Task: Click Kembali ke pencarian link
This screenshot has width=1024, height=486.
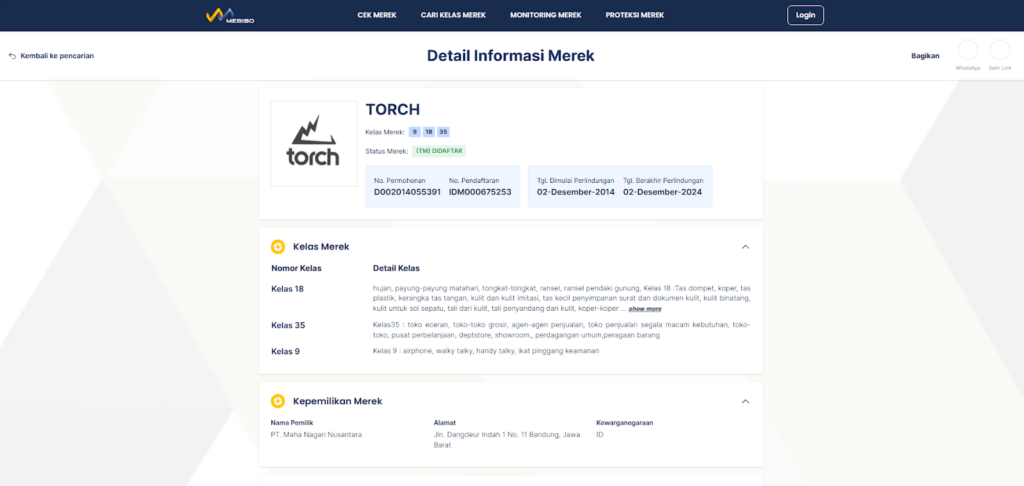Action: coord(57,56)
